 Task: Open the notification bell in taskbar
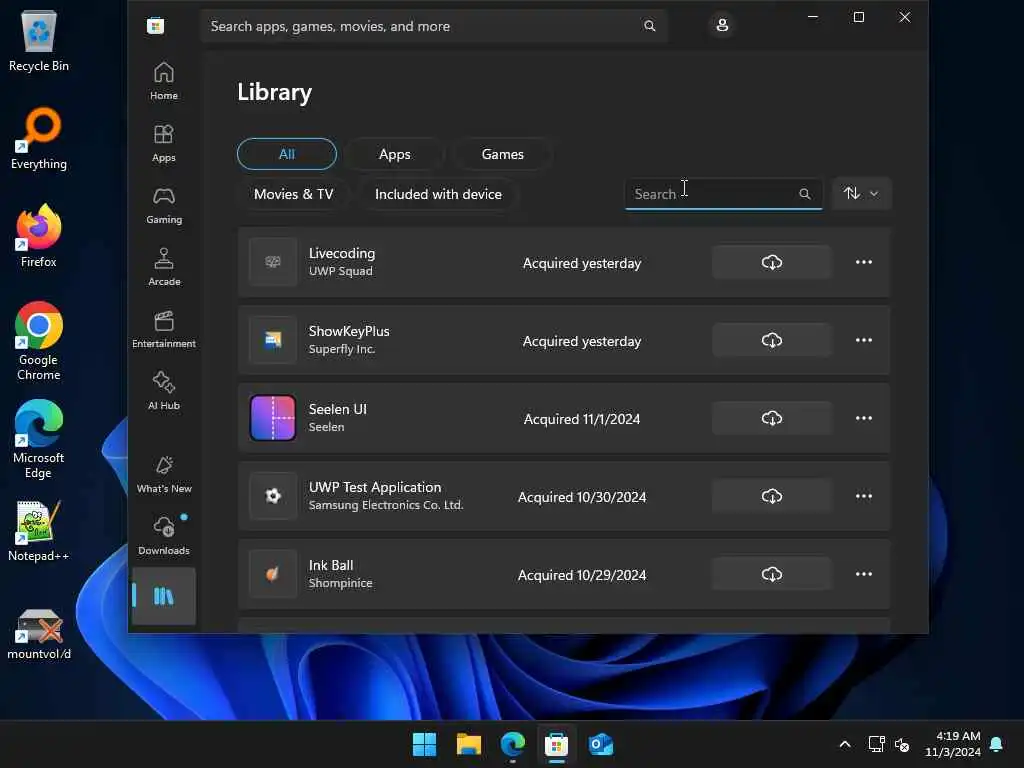coord(996,744)
